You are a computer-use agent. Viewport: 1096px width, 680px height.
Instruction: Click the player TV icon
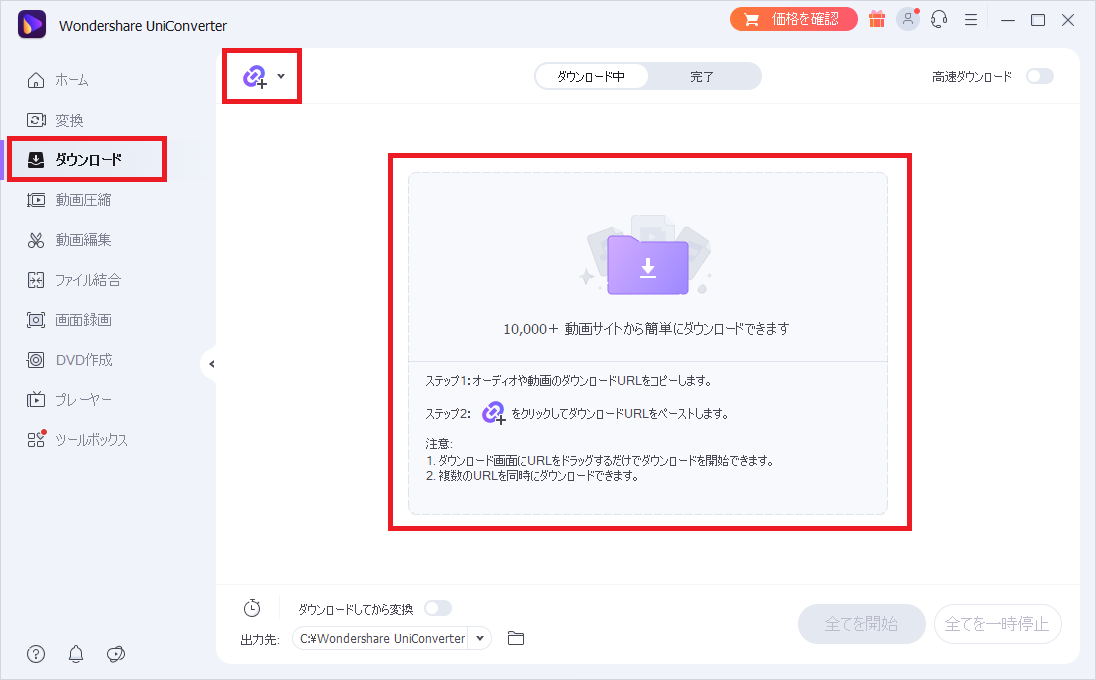pos(36,400)
